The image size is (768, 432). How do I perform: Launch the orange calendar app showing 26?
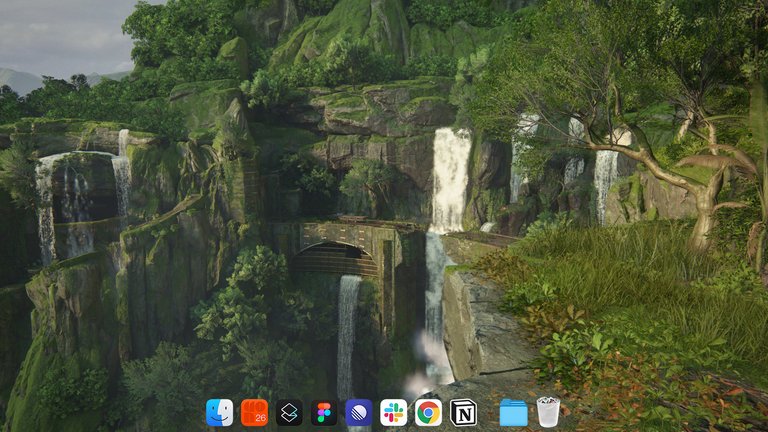[254, 412]
